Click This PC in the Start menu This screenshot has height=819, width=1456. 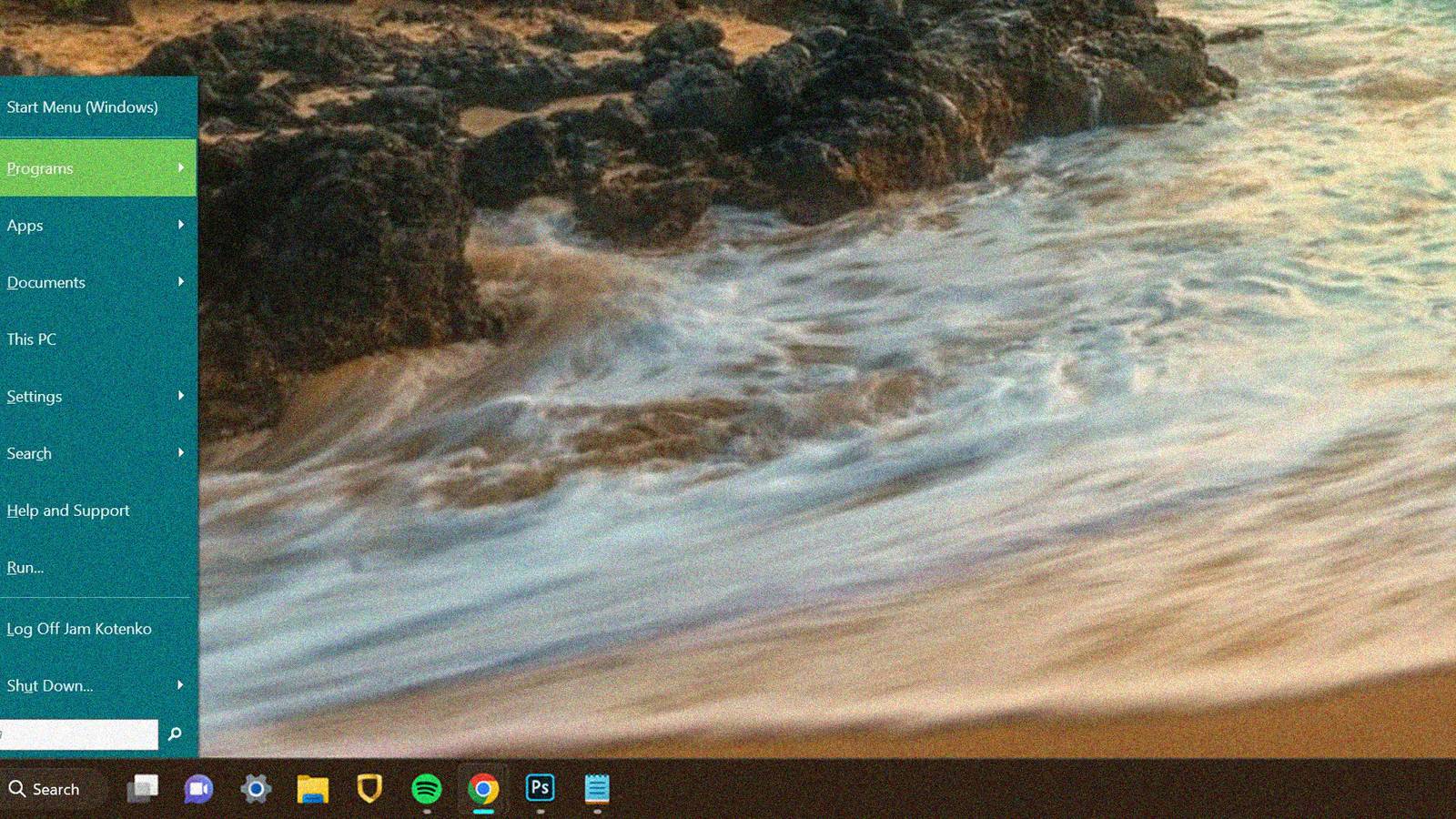29,339
